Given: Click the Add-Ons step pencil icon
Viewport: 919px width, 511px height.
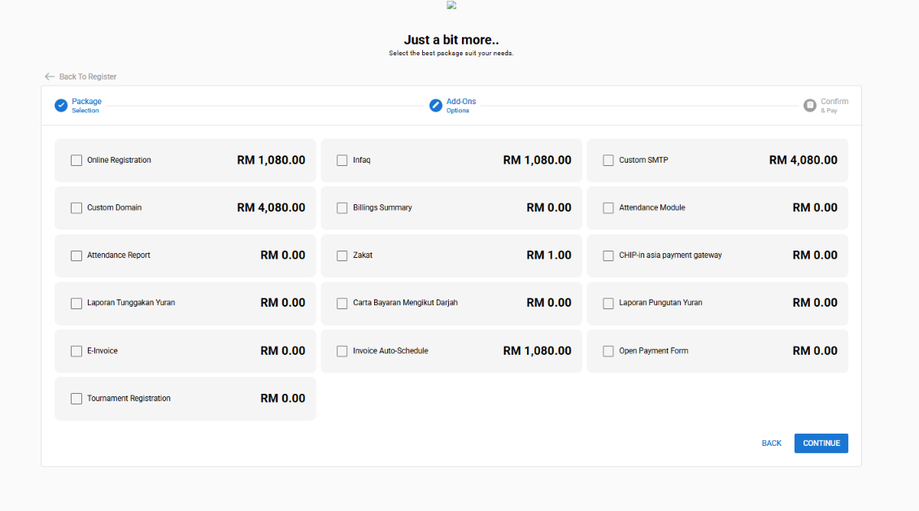Looking at the screenshot, I should (x=435, y=105).
